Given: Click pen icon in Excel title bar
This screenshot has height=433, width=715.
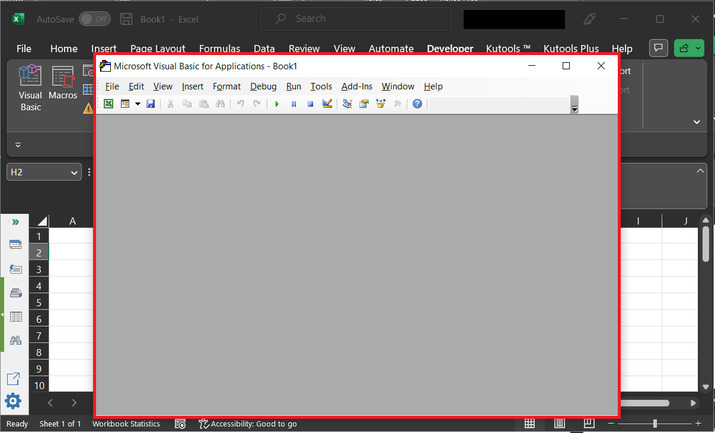Looking at the screenshot, I should 589,19.
